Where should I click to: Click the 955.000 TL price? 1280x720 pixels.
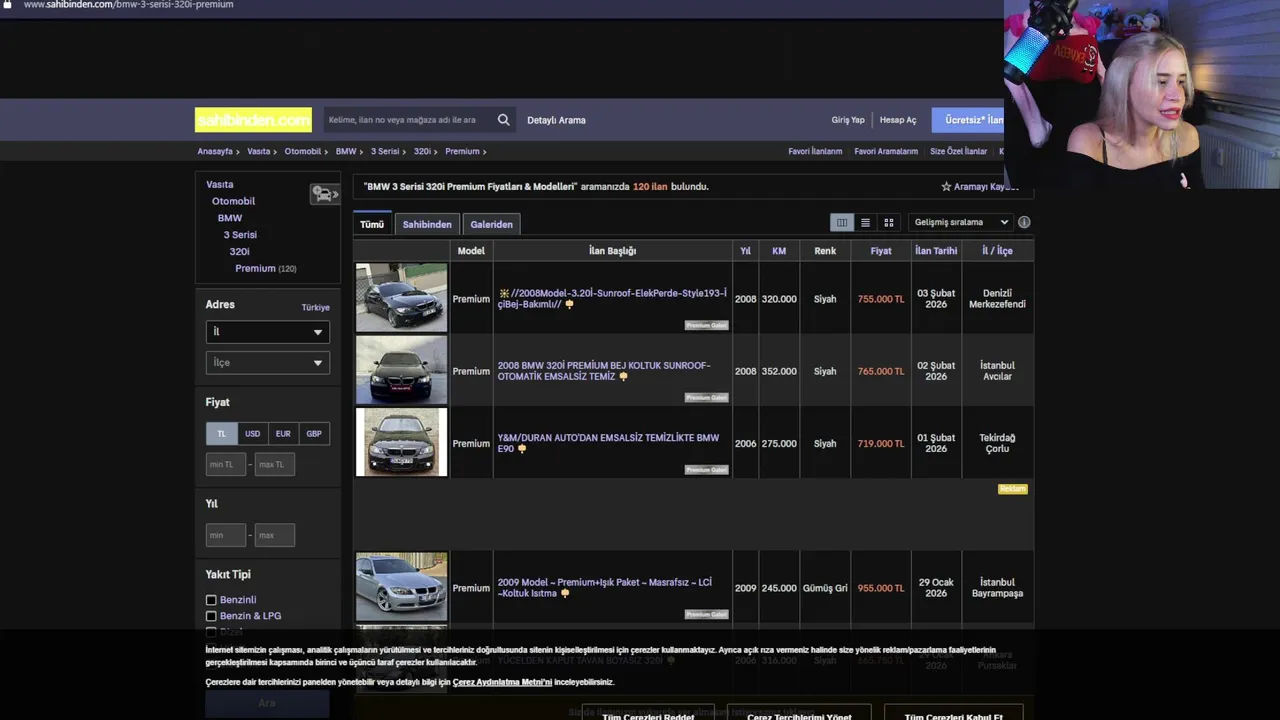click(880, 588)
